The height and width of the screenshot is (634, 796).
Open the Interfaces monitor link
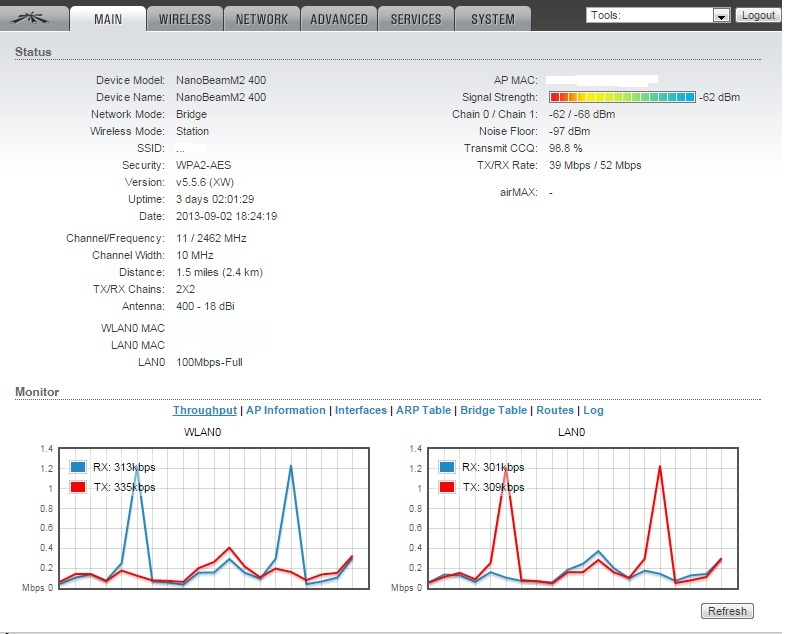pos(361,410)
